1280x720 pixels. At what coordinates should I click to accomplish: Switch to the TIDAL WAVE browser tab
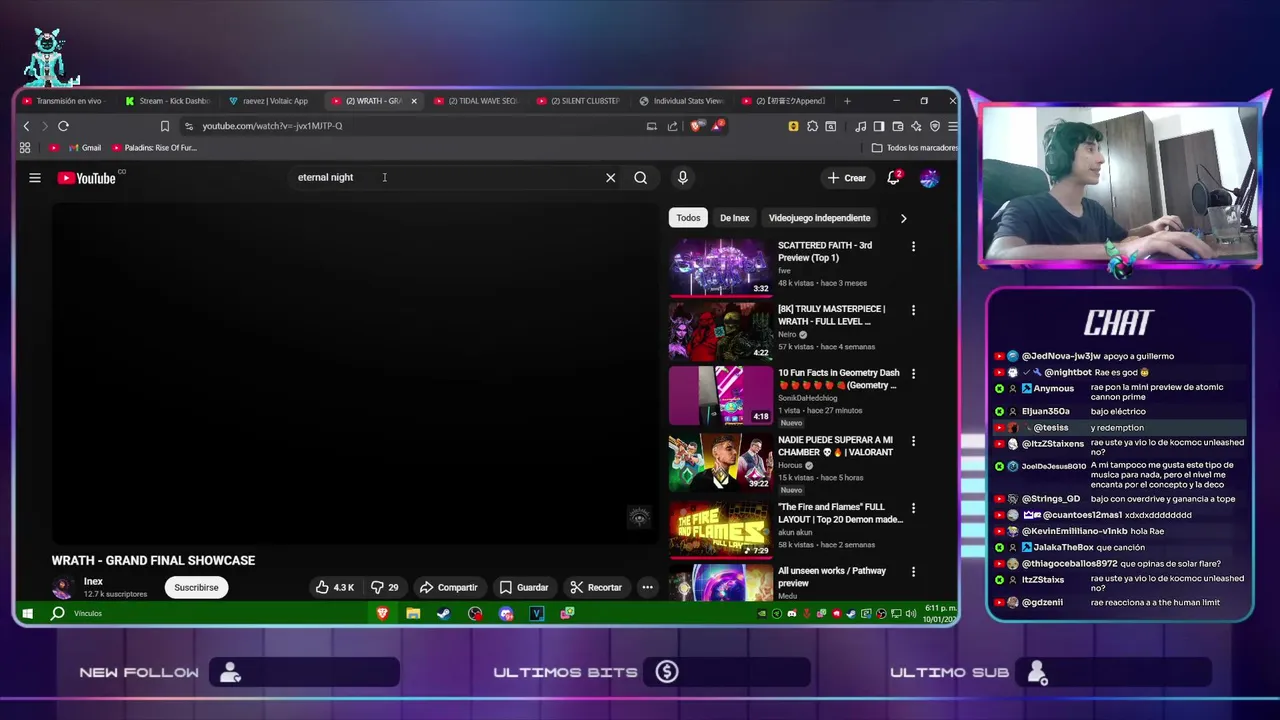476,101
